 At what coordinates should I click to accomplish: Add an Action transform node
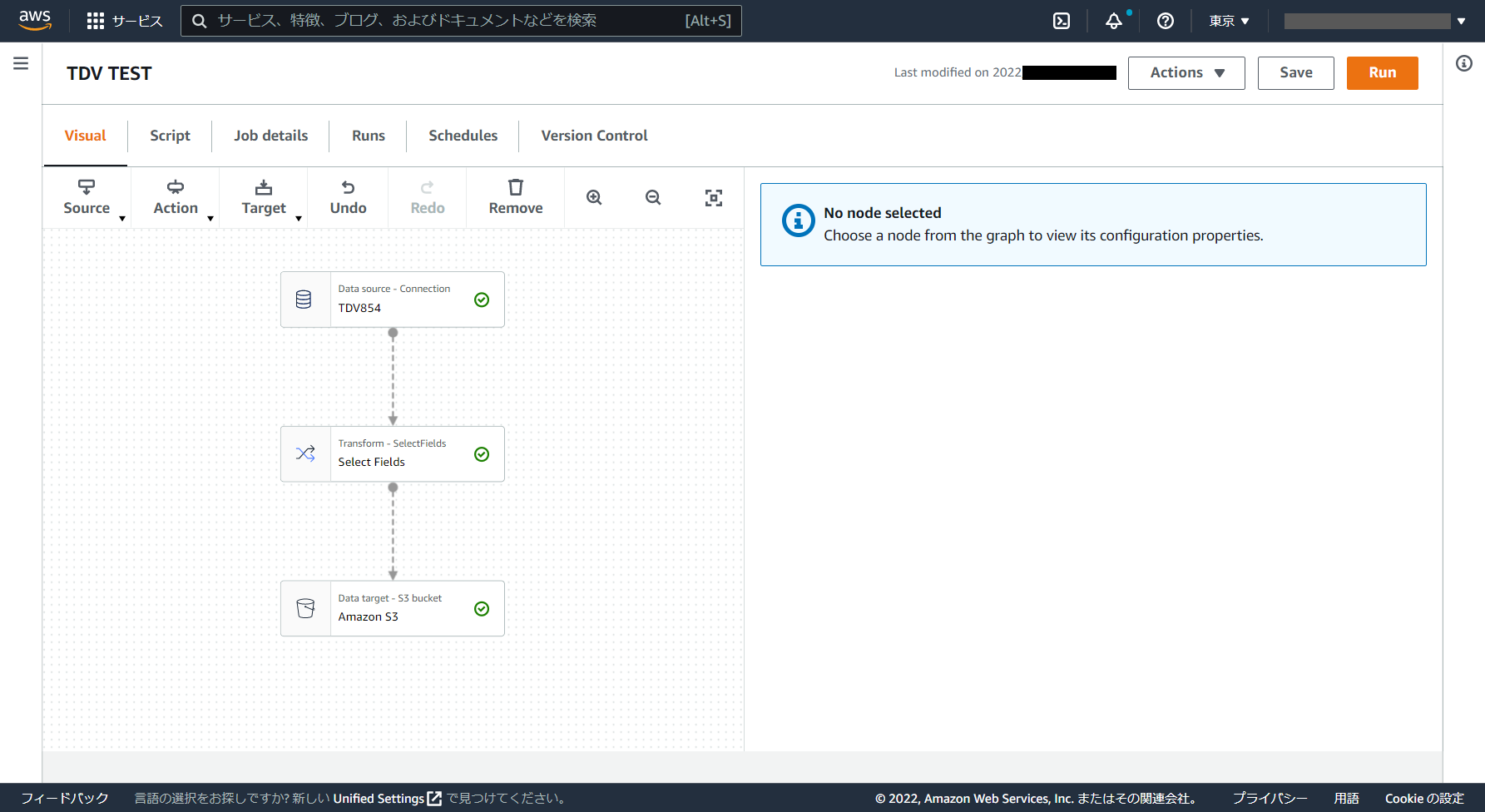pyautogui.click(x=176, y=198)
